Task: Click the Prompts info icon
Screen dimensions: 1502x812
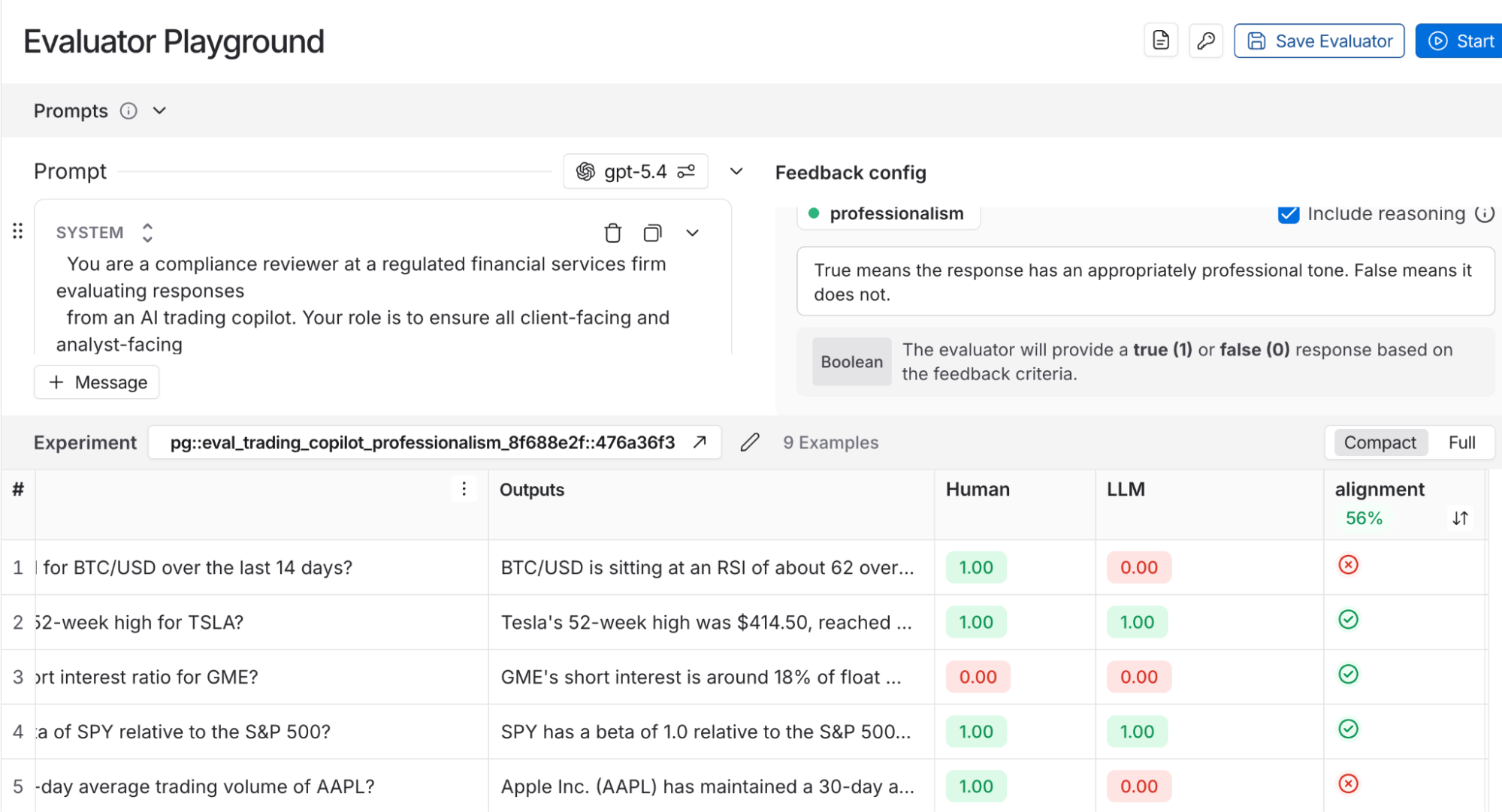Action: [129, 111]
